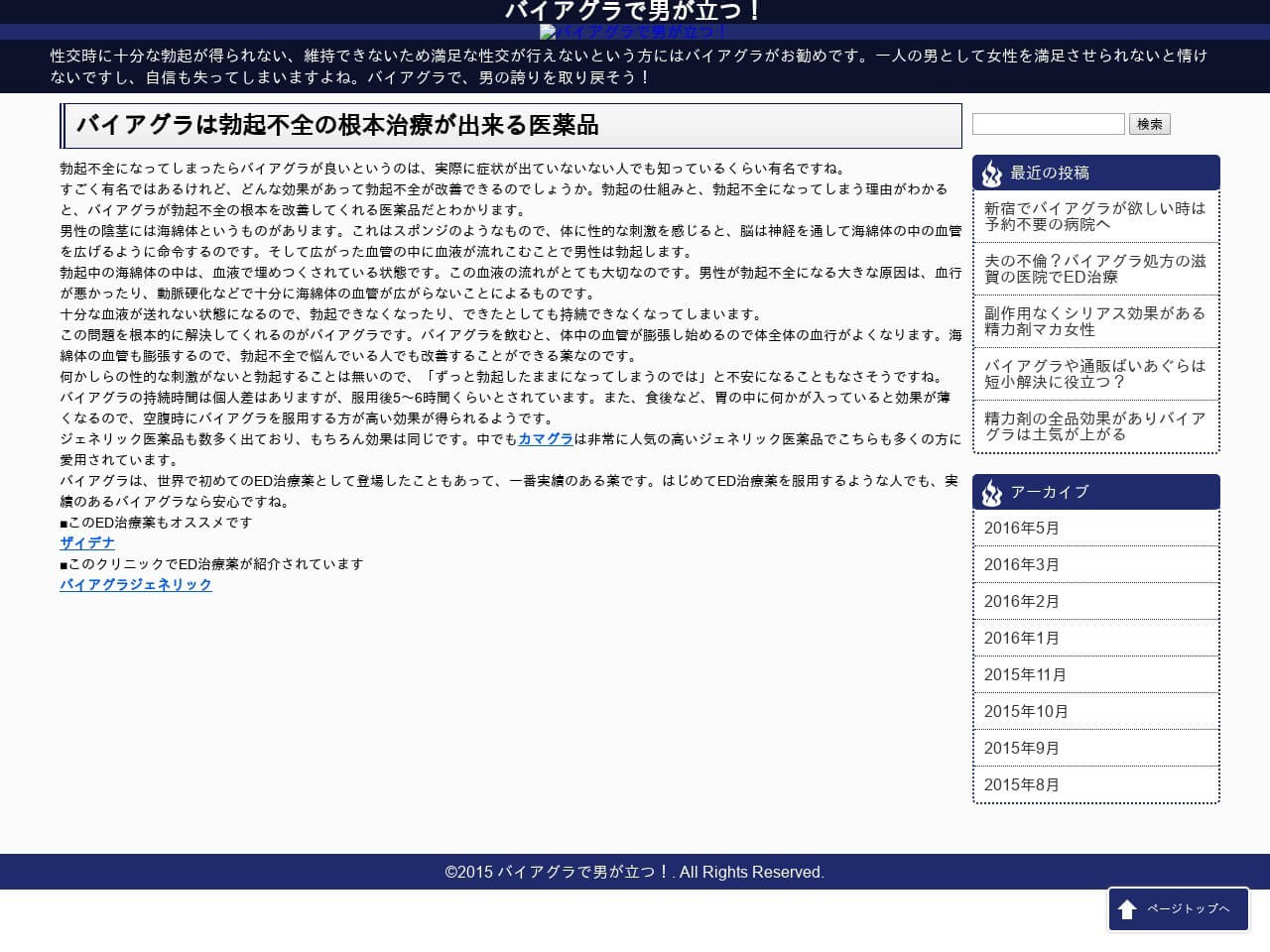Click the flame icon beside アーカイブ
This screenshot has width=1270, height=952.
(991, 493)
